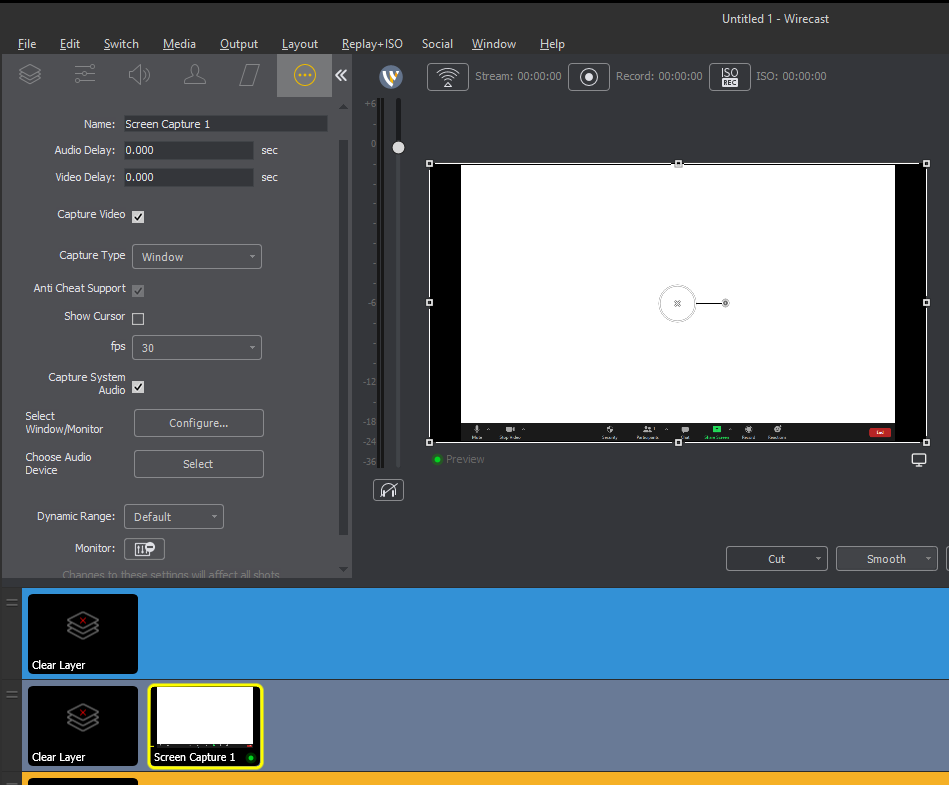This screenshot has height=785, width=949.
Task: Click the Record button circle icon
Action: coord(588,76)
